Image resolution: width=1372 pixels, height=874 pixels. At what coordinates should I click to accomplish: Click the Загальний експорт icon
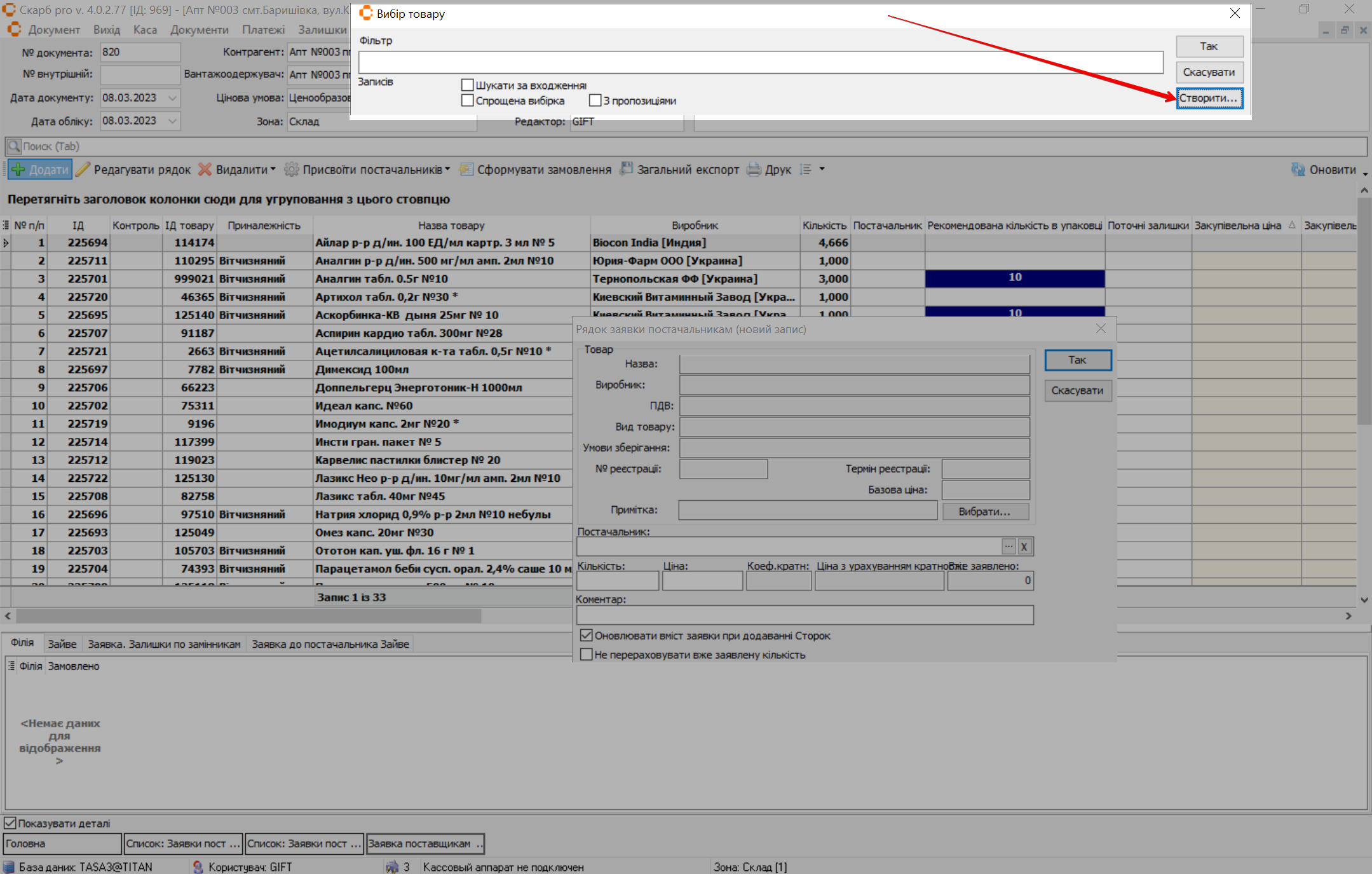point(627,170)
